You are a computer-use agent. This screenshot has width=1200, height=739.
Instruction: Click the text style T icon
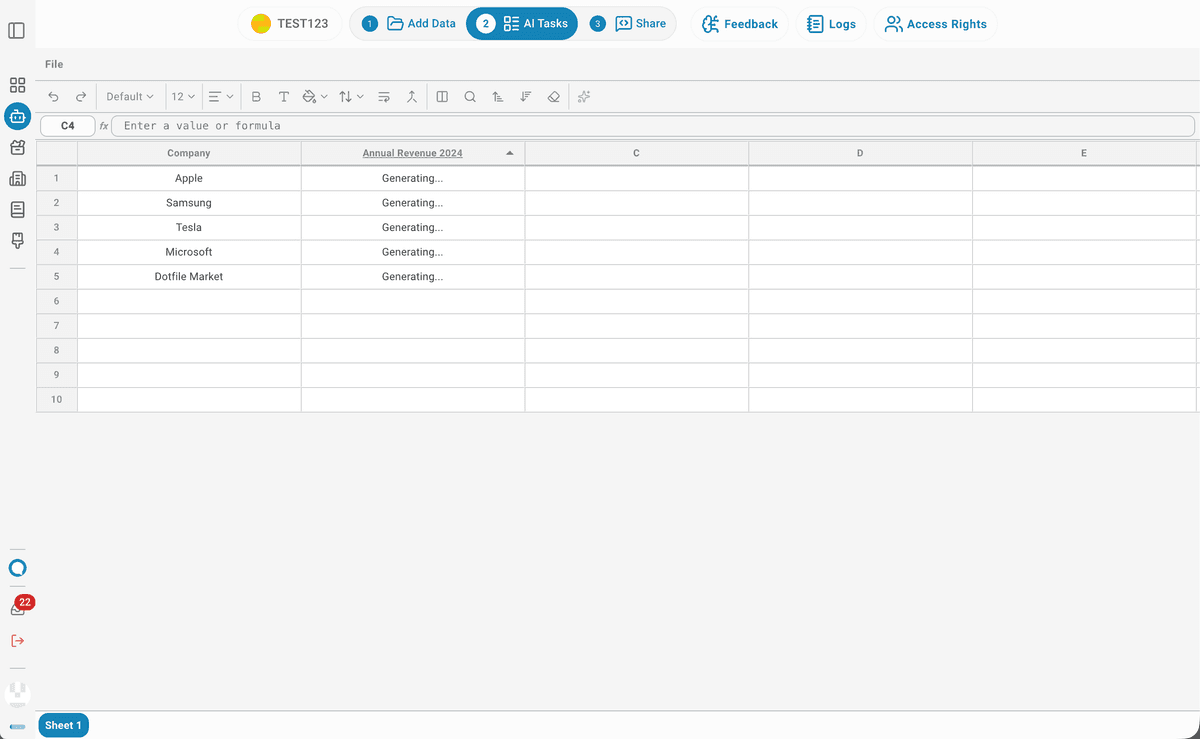[284, 97]
